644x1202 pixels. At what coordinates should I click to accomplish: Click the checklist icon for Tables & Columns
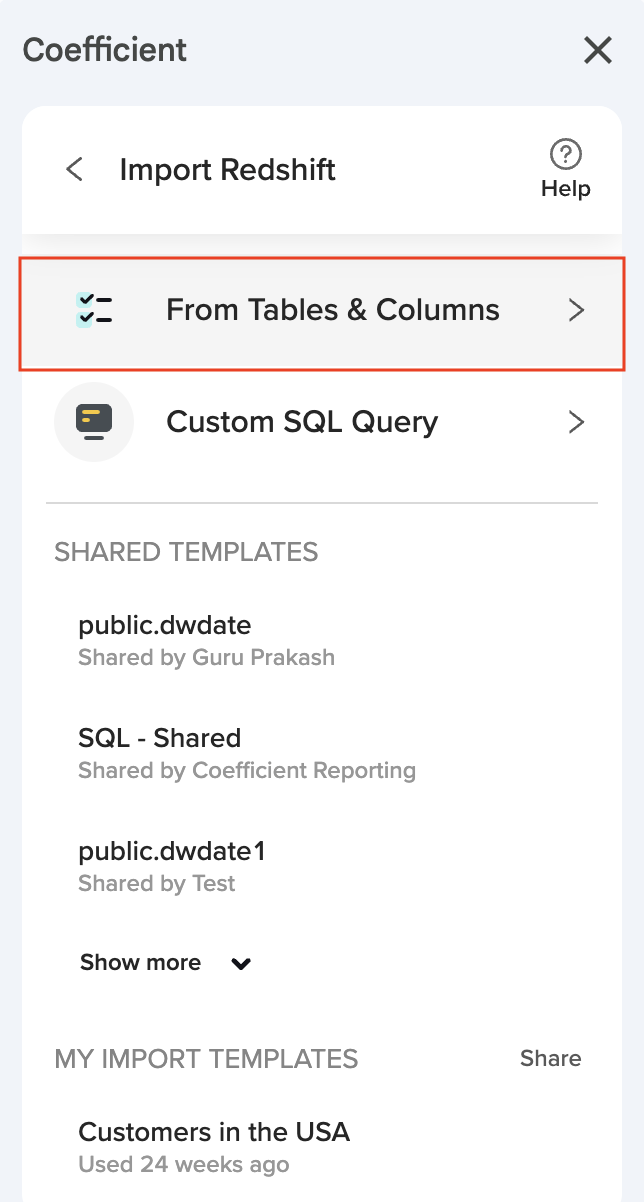click(94, 310)
